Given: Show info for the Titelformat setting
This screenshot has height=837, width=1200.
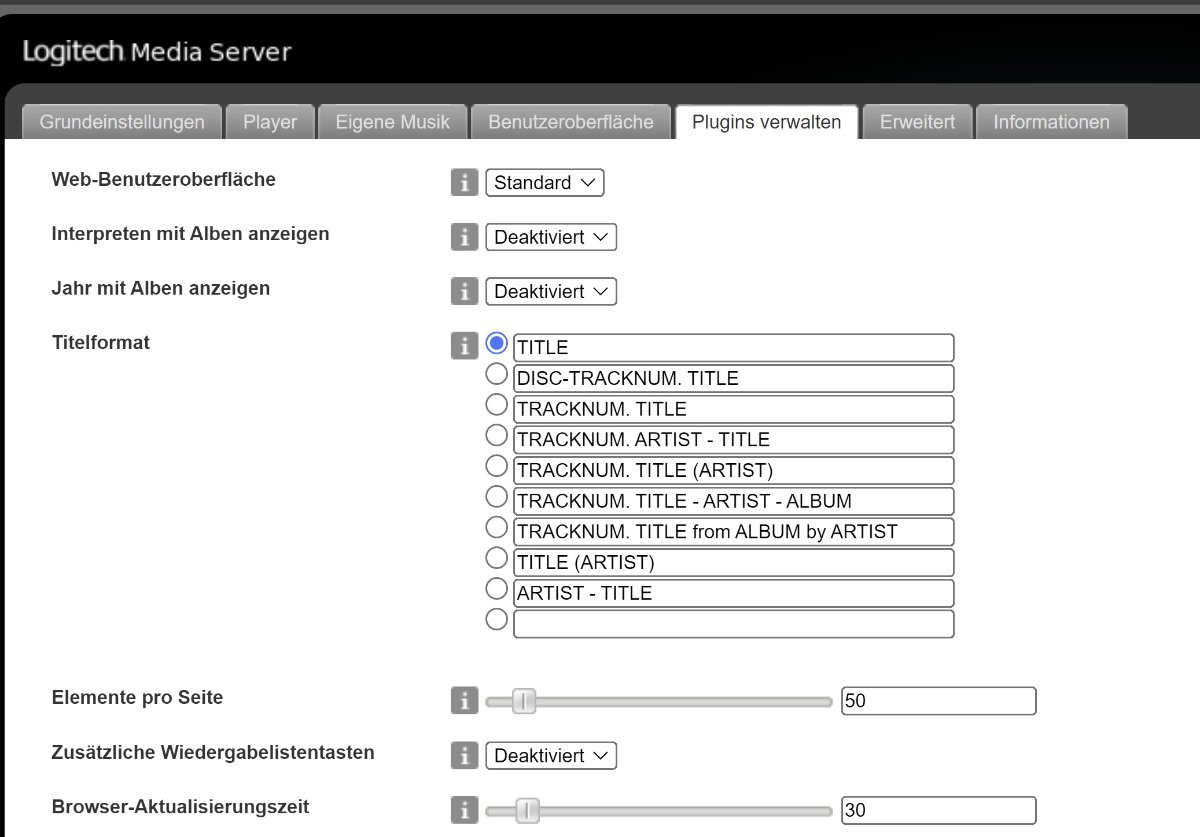Looking at the screenshot, I should (x=464, y=346).
